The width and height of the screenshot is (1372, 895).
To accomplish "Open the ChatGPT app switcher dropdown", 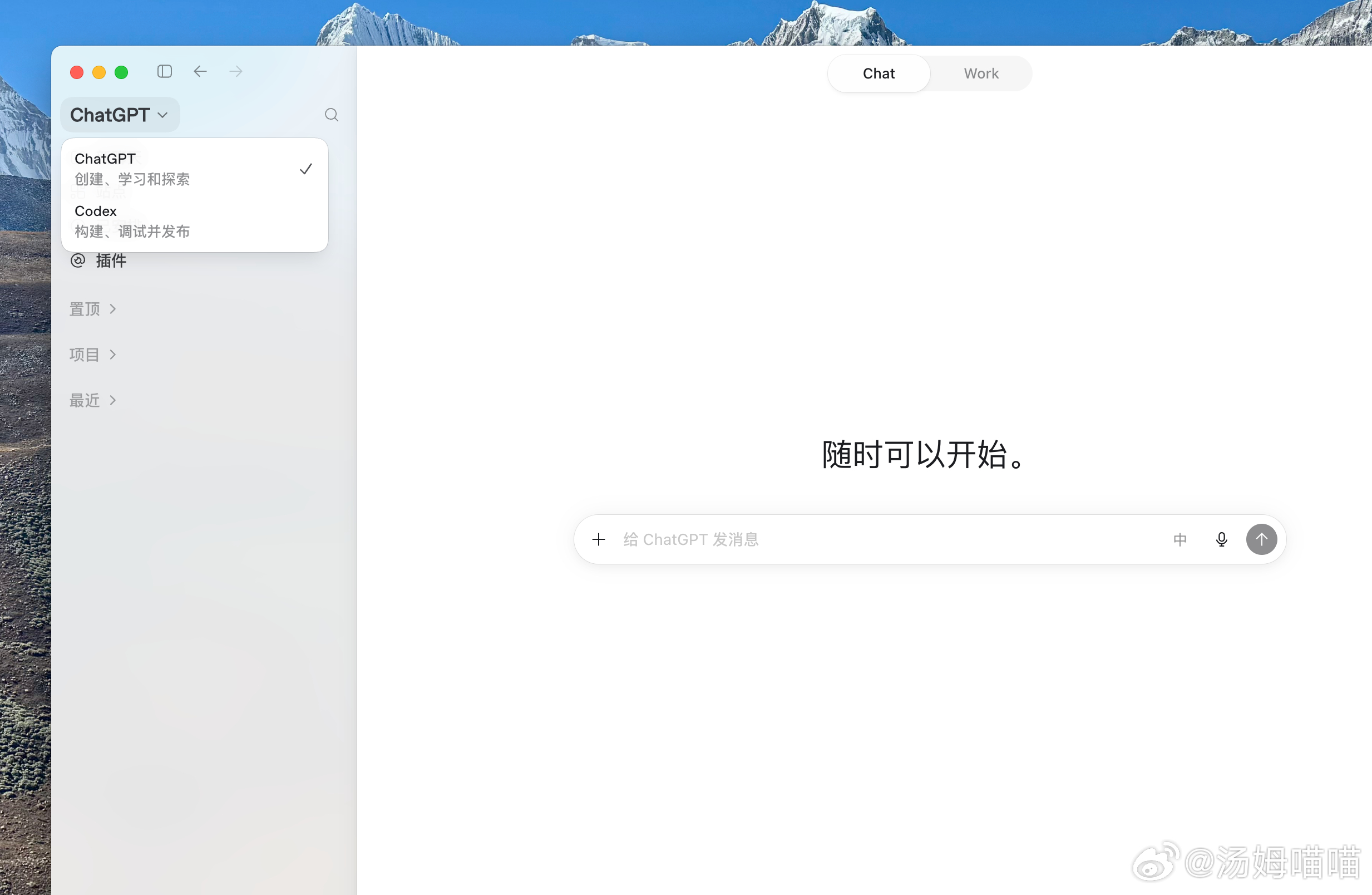I will [119, 115].
